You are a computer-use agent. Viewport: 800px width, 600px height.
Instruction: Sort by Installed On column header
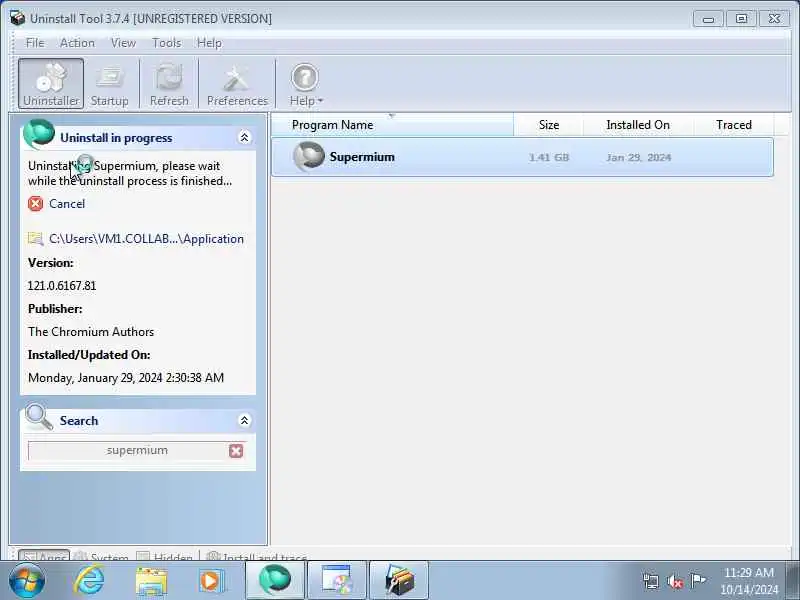tap(638, 124)
